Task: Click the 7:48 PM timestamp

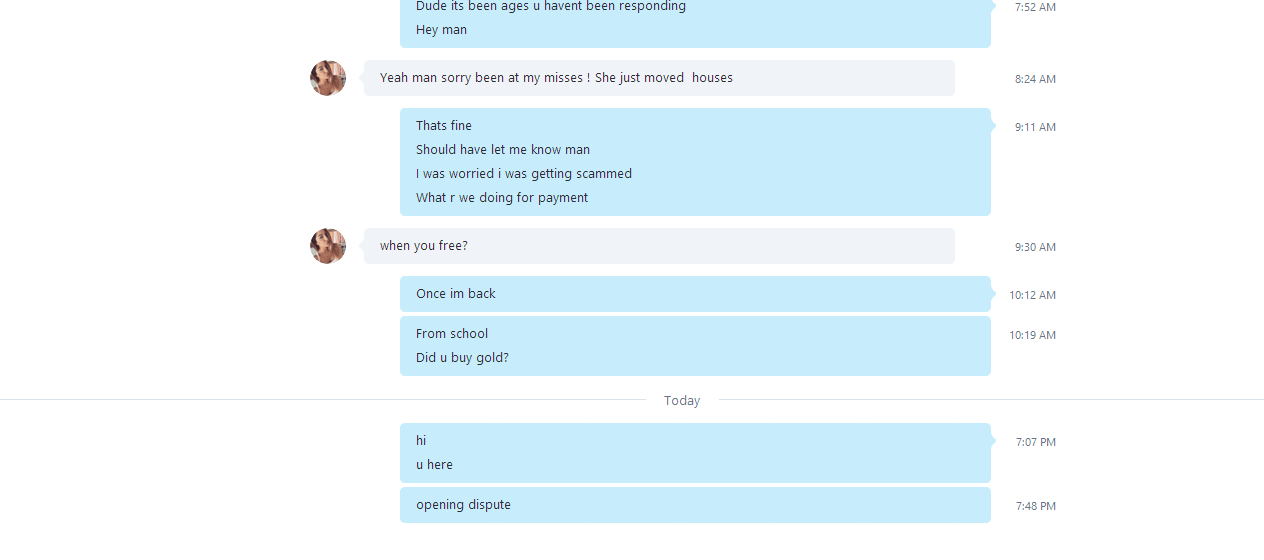Action: [x=1036, y=506]
